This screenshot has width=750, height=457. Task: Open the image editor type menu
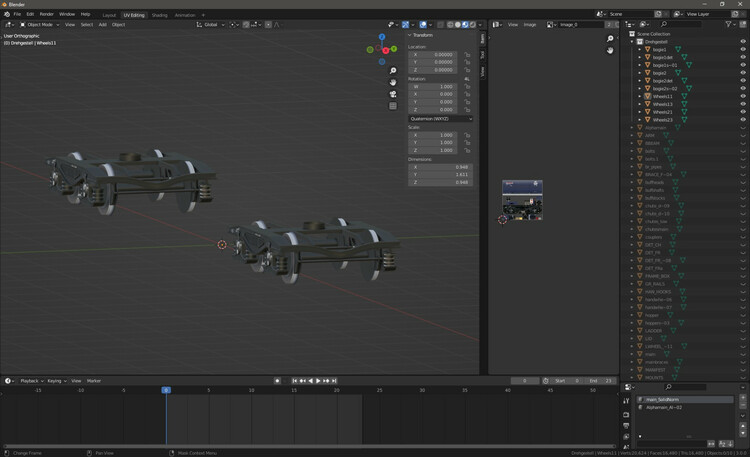tap(497, 24)
